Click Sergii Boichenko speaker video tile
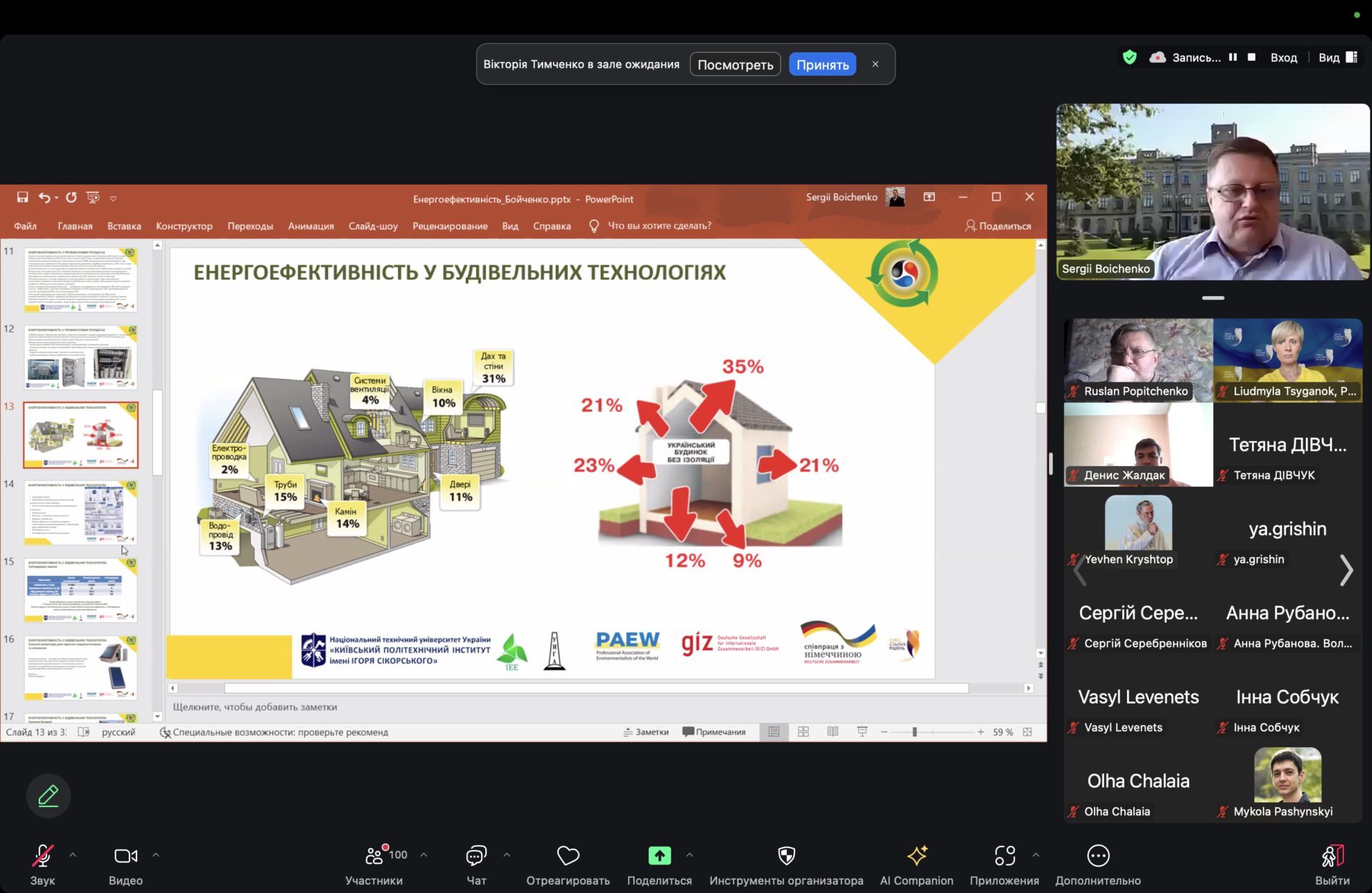Viewport: 1372px width, 893px height. [1213, 191]
